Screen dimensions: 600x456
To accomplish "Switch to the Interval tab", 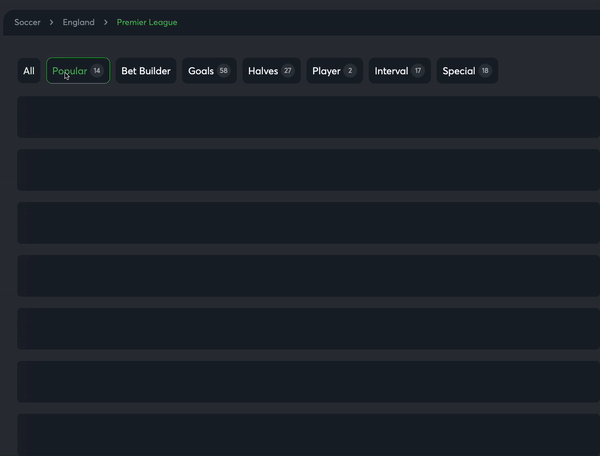I will [399, 71].
